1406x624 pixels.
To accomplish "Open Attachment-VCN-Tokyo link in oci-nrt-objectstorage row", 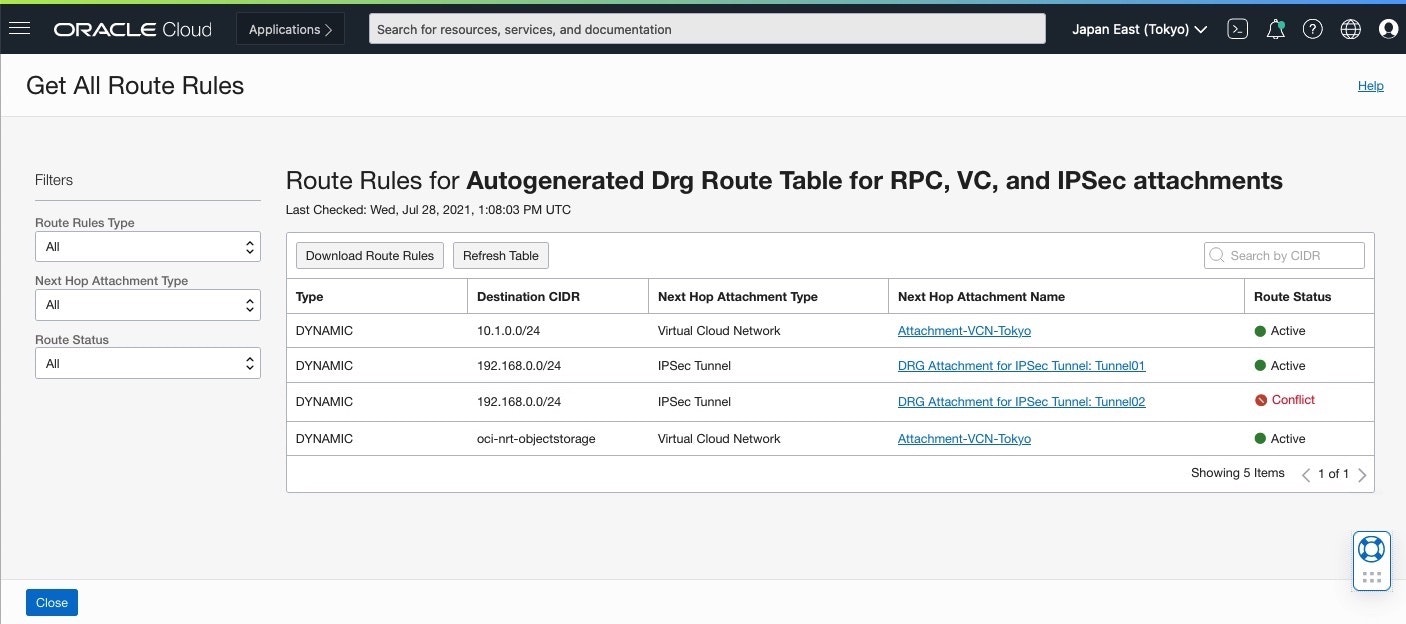I will point(964,439).
